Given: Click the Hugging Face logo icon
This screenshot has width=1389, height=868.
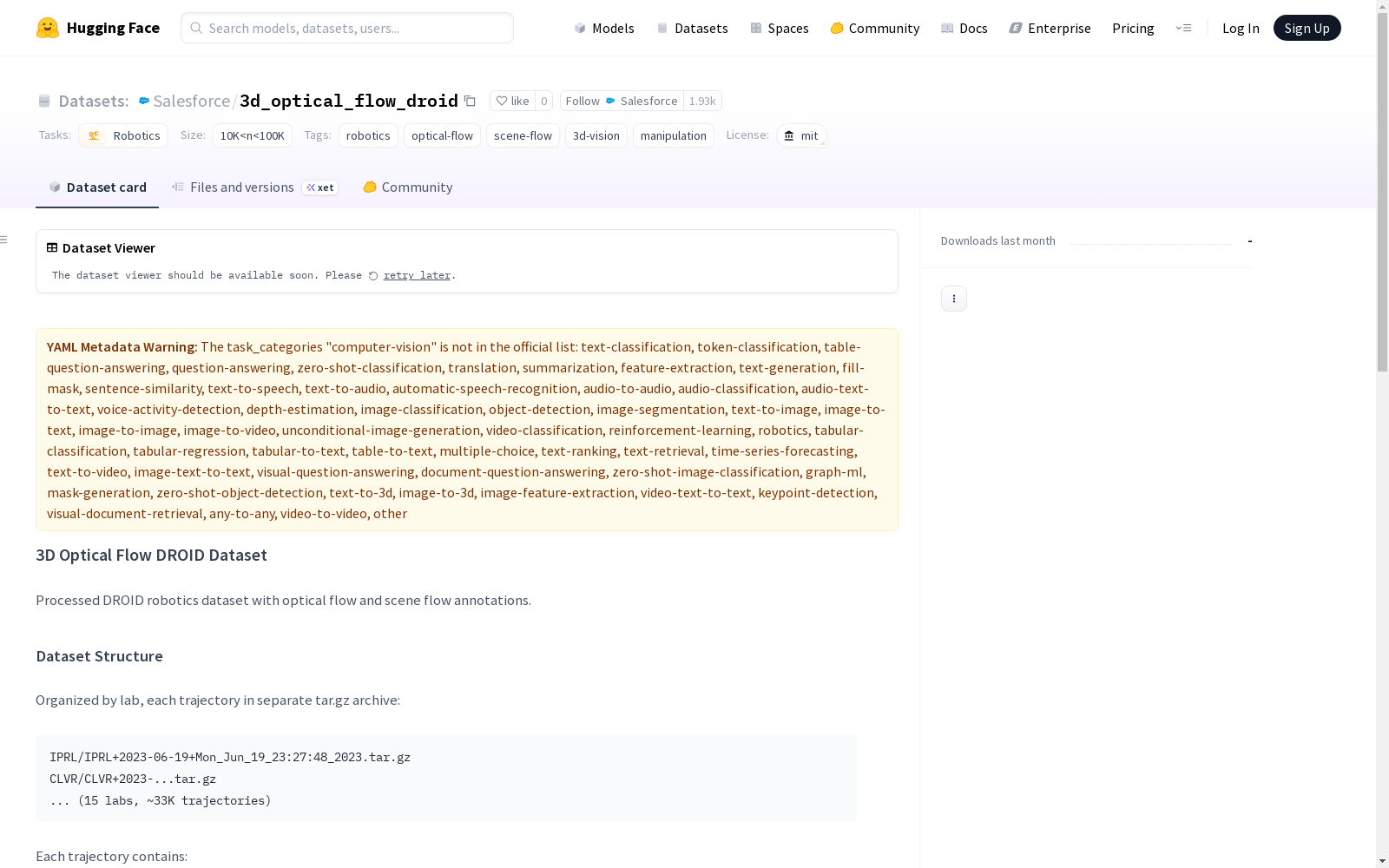Looking at the screenshot, I should point(48,28).
